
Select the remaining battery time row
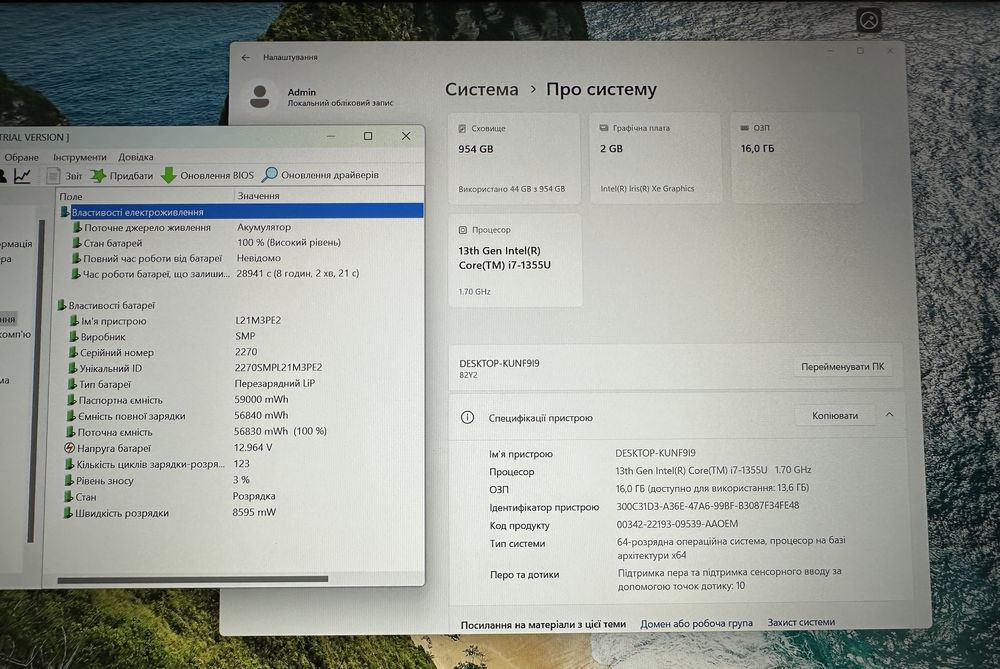pyautogui.click(x=240, y=274)
